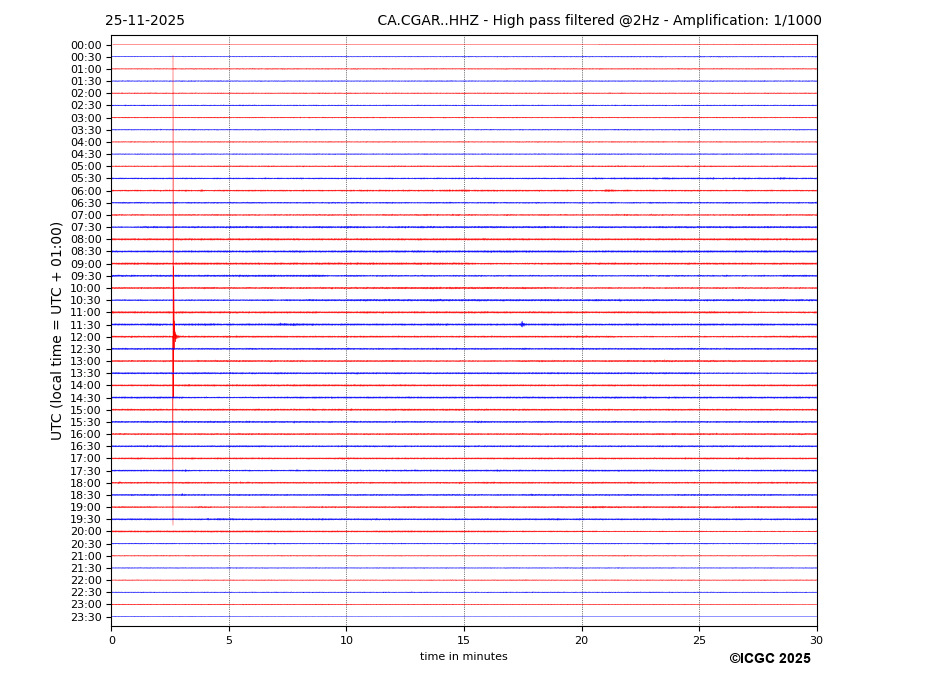Screen dimensions: 927x696
Task: Click the 25 tick on the x-axis
Action: [x=699, y=640]
